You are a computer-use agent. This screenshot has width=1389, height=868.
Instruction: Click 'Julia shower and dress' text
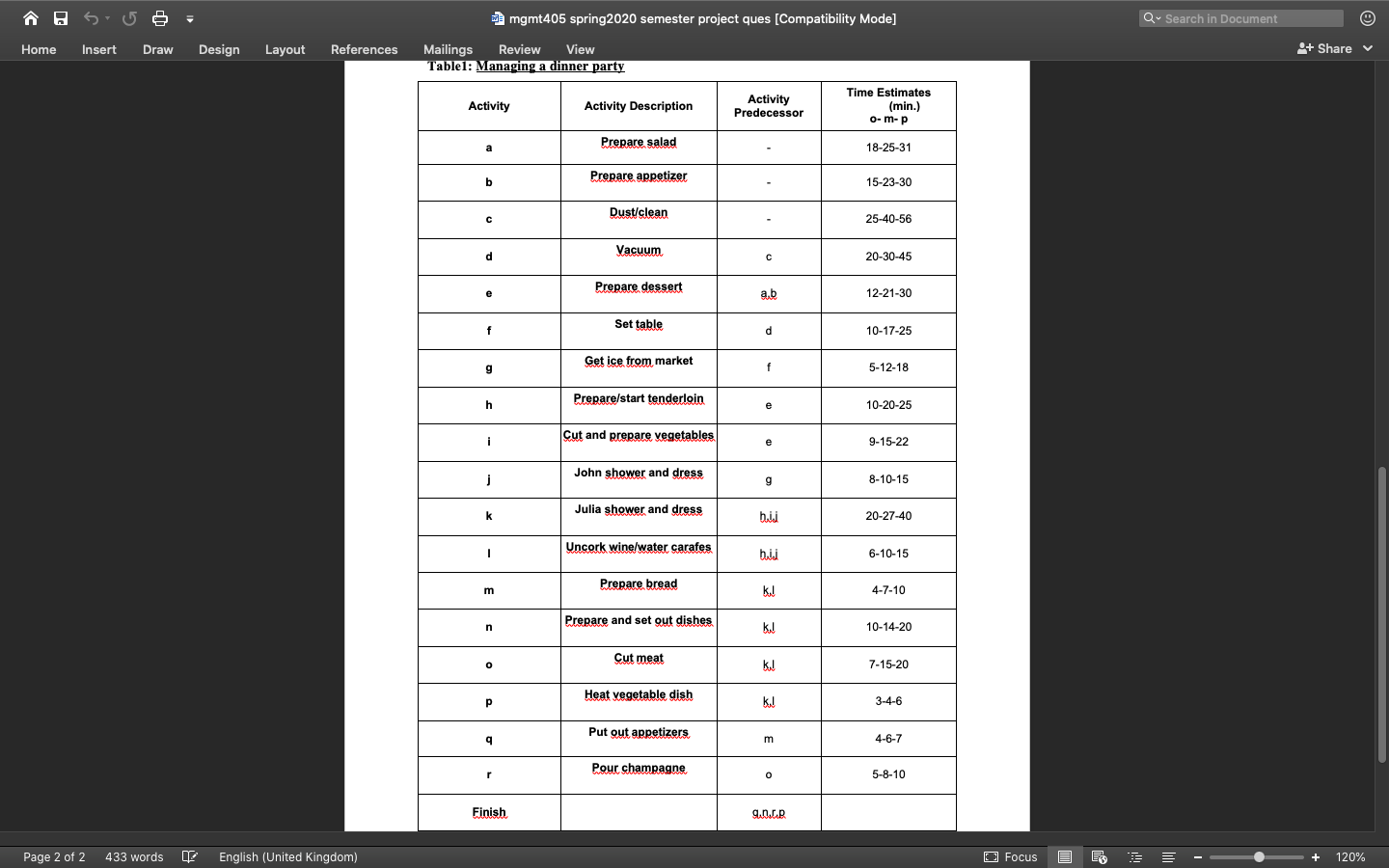639,509
